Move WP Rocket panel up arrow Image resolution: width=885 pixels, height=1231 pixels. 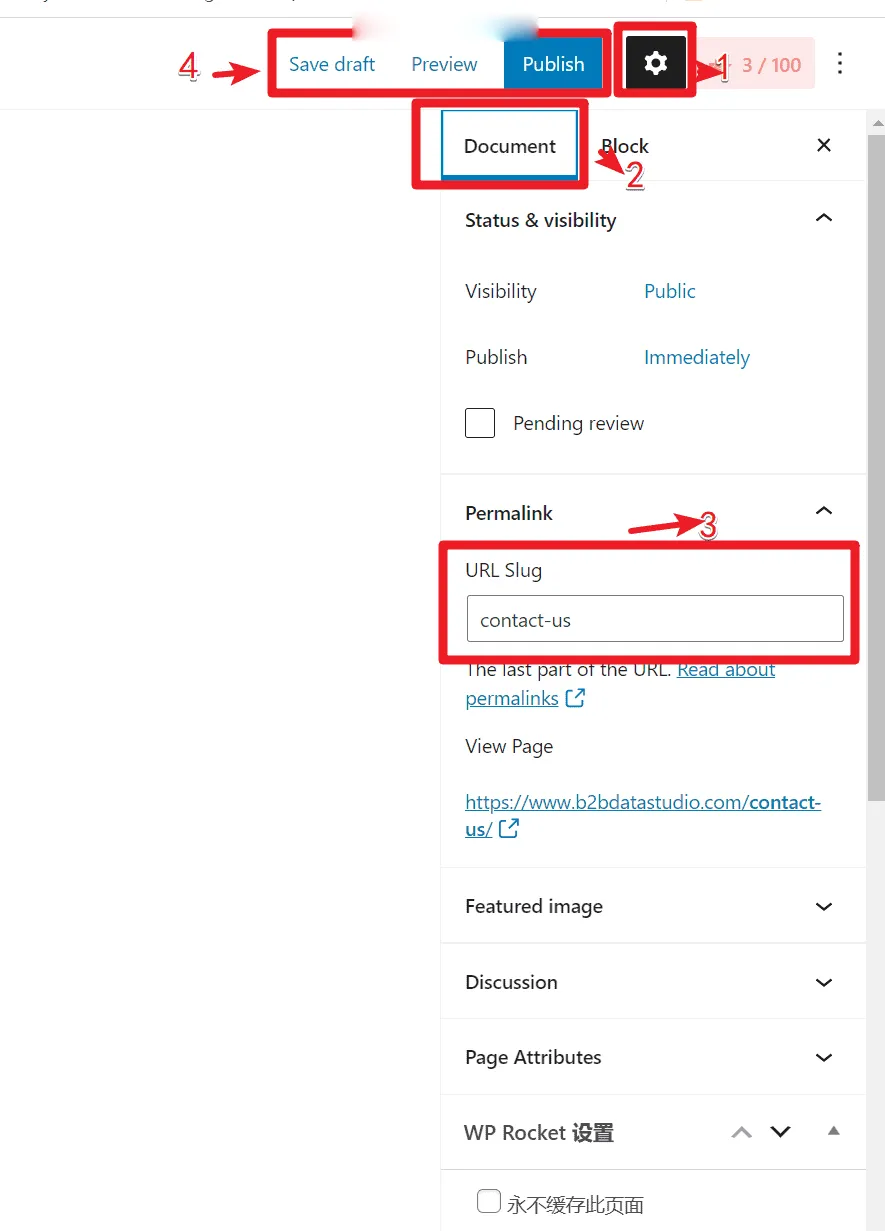[741, 1132]
